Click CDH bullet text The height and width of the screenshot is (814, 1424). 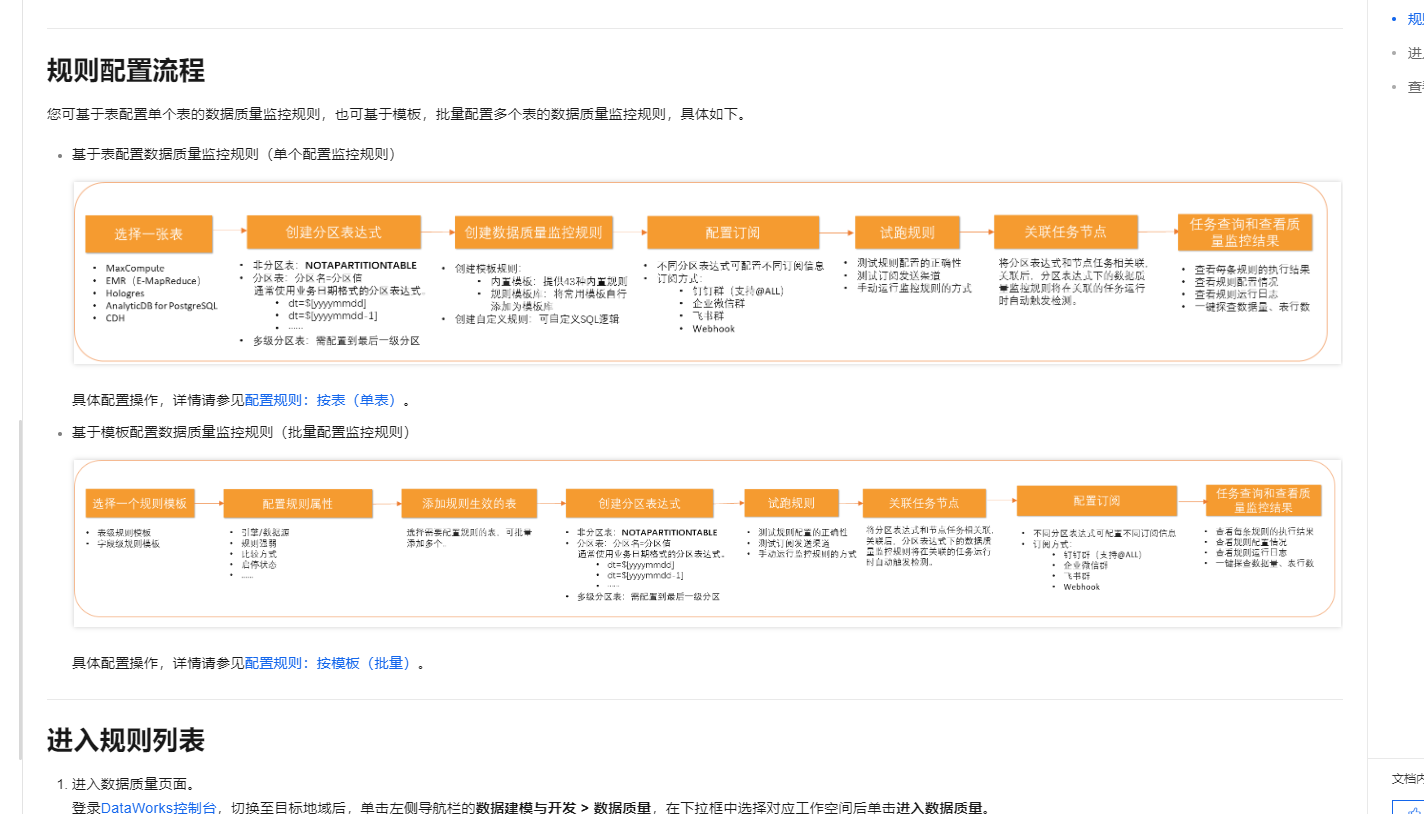click(x=115, y=318)
